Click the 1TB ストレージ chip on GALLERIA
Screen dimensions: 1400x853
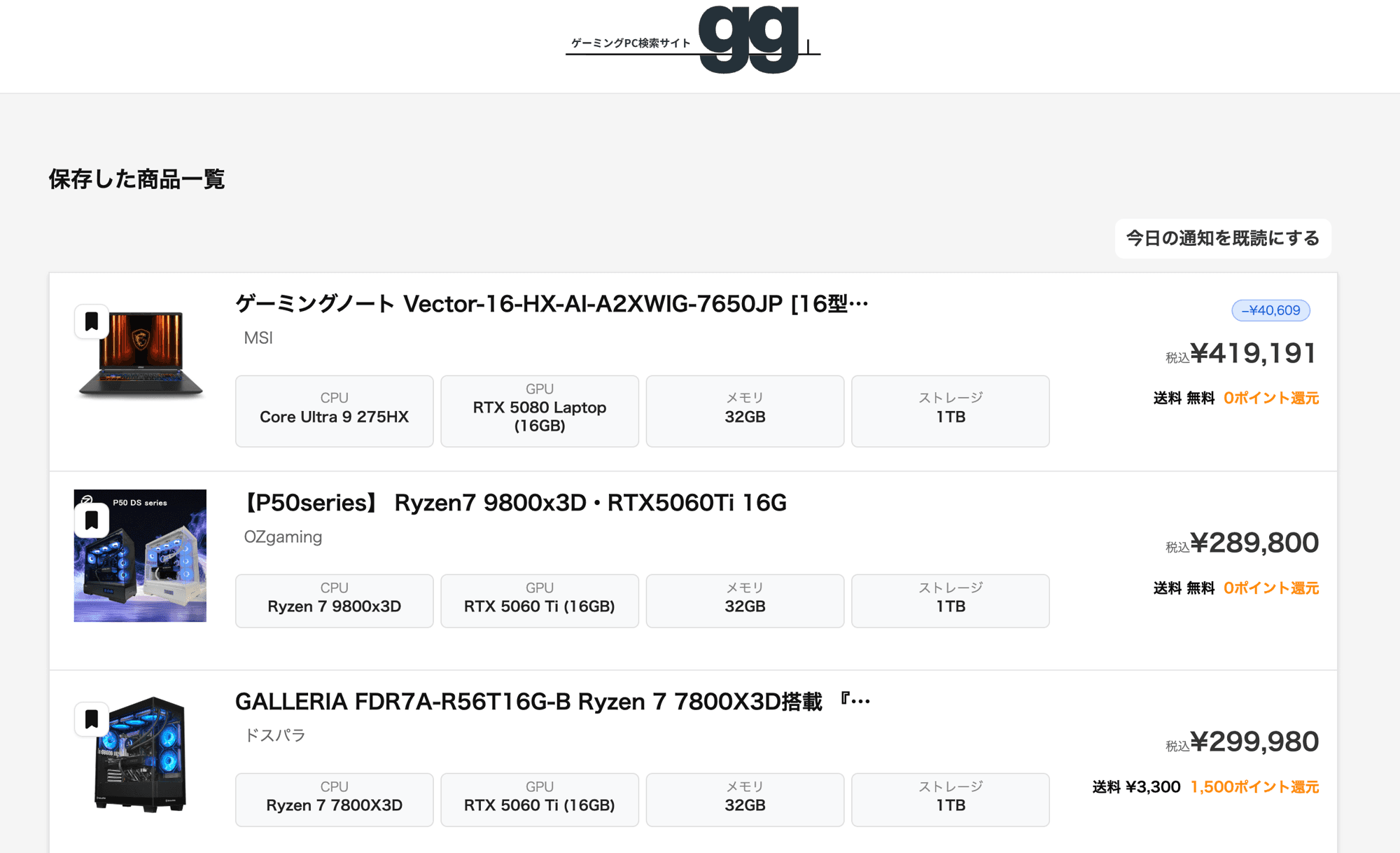[950, 800]
